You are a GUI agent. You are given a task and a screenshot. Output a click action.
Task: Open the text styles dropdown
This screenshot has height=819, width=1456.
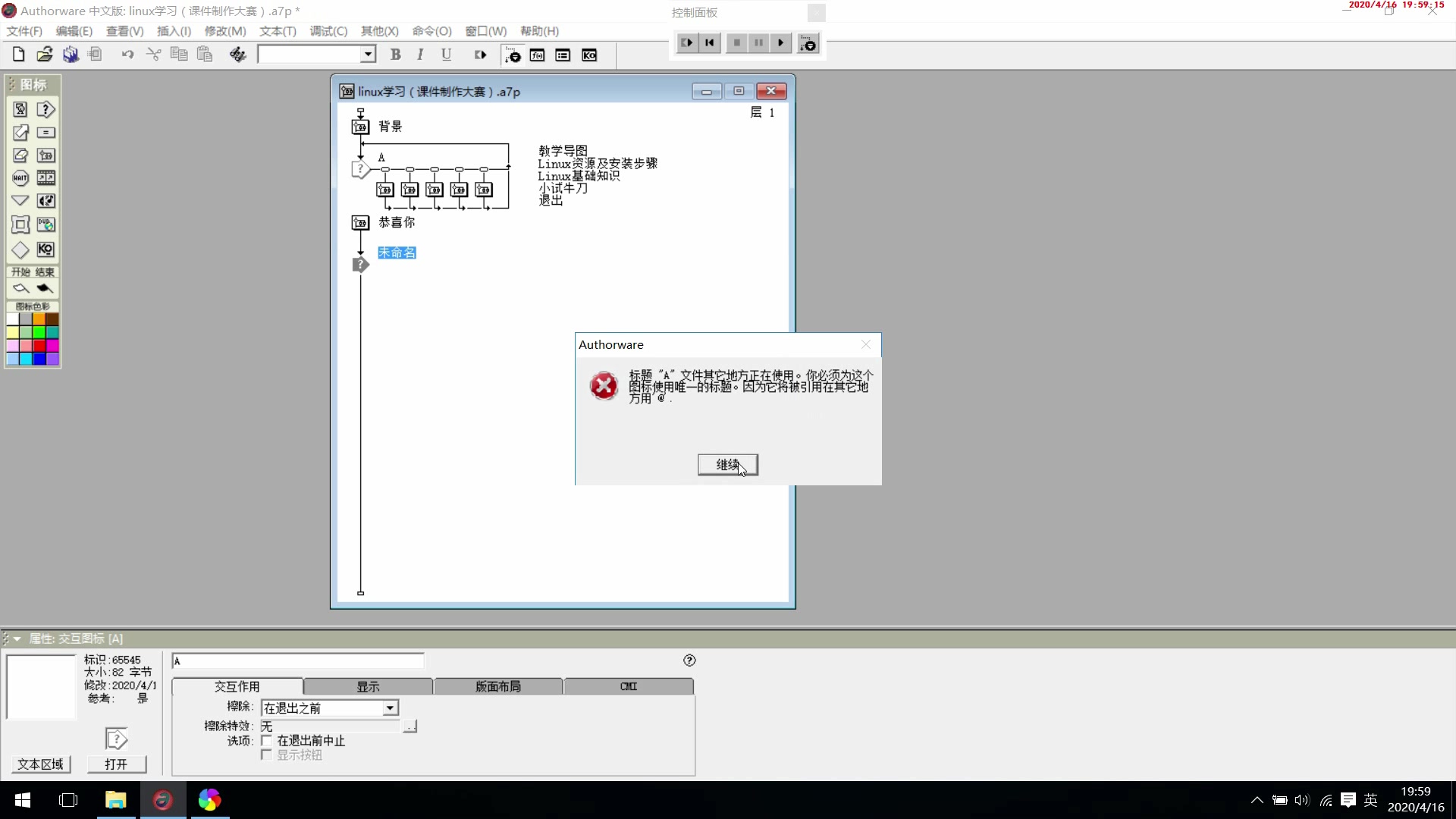[x=369, y=54]
